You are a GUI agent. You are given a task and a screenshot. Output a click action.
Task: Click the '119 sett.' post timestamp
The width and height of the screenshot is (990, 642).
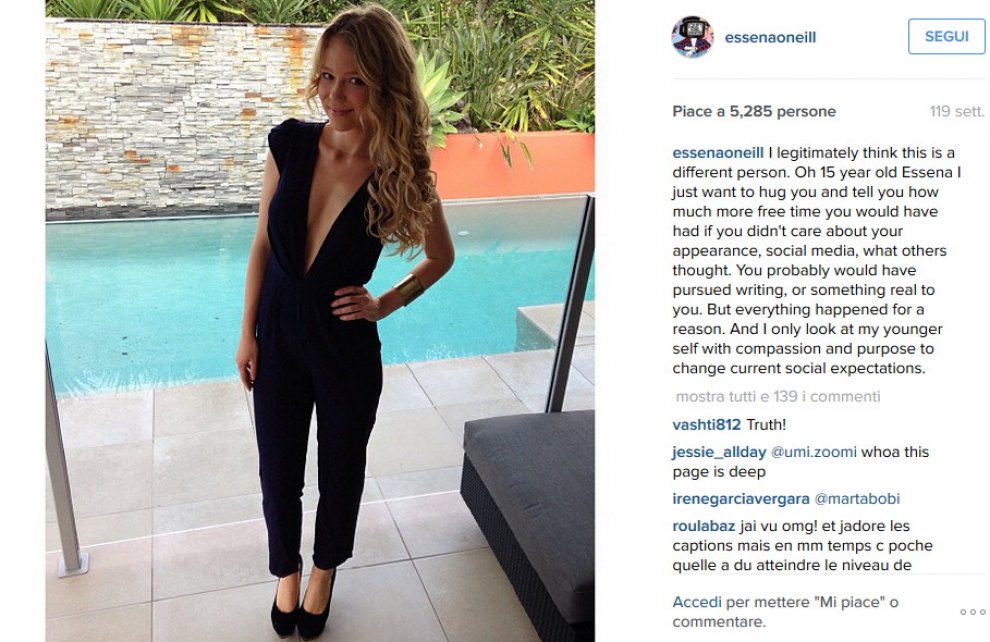(957, 112)
